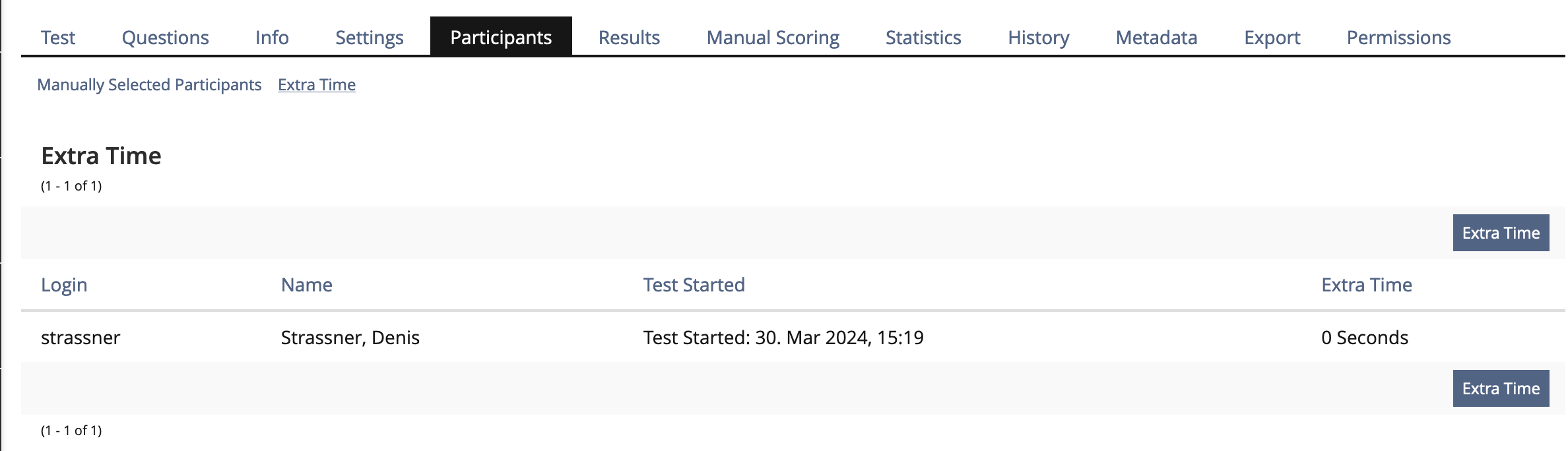1568x451 pixels.
Task: Go to the Permissions tab
Action: [x=1398, y=38]
